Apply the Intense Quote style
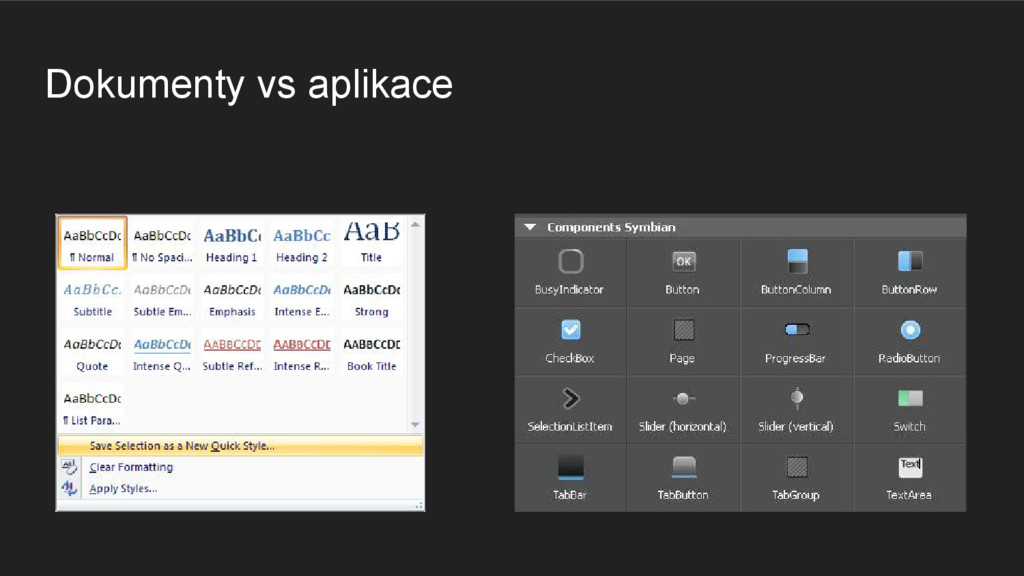This screenshot has width=1024, height=576. [x=162, y=353]
